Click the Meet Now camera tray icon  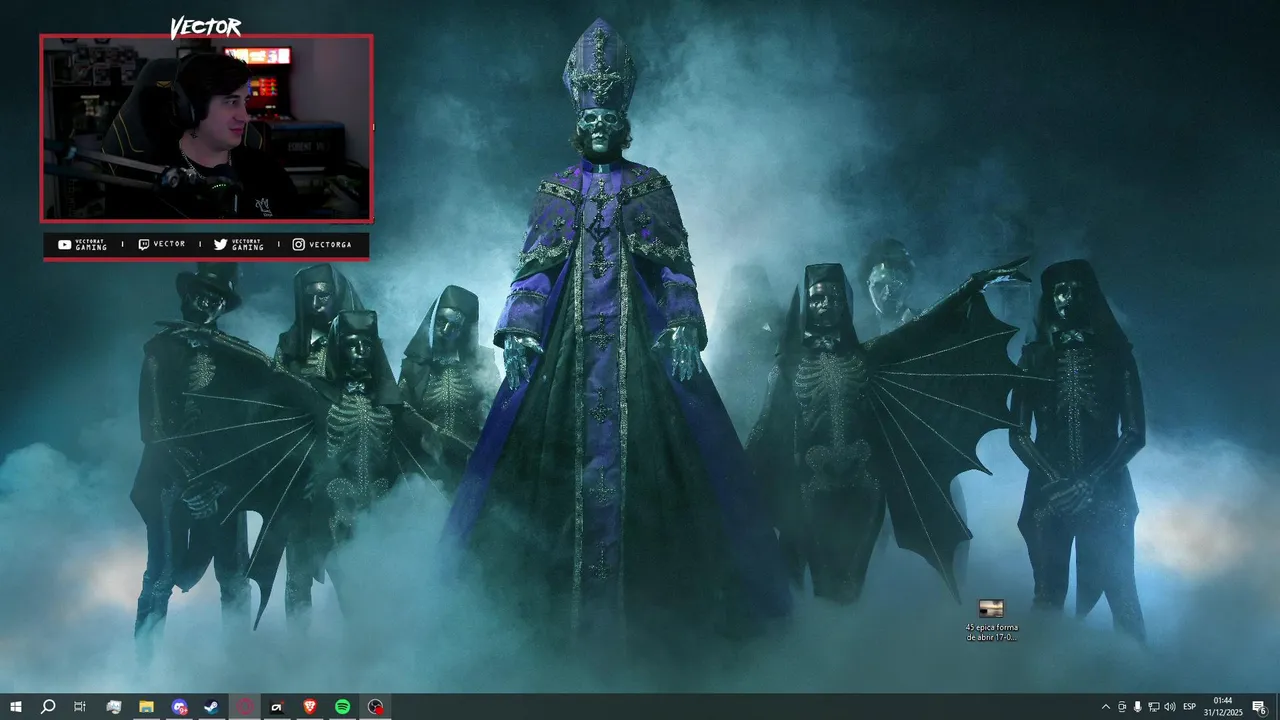(1122, 707)
